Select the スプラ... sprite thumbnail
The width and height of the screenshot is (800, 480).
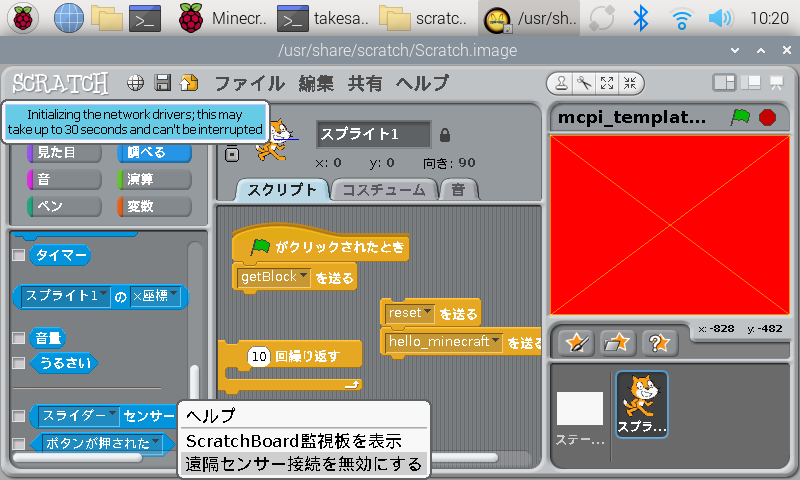642,404
